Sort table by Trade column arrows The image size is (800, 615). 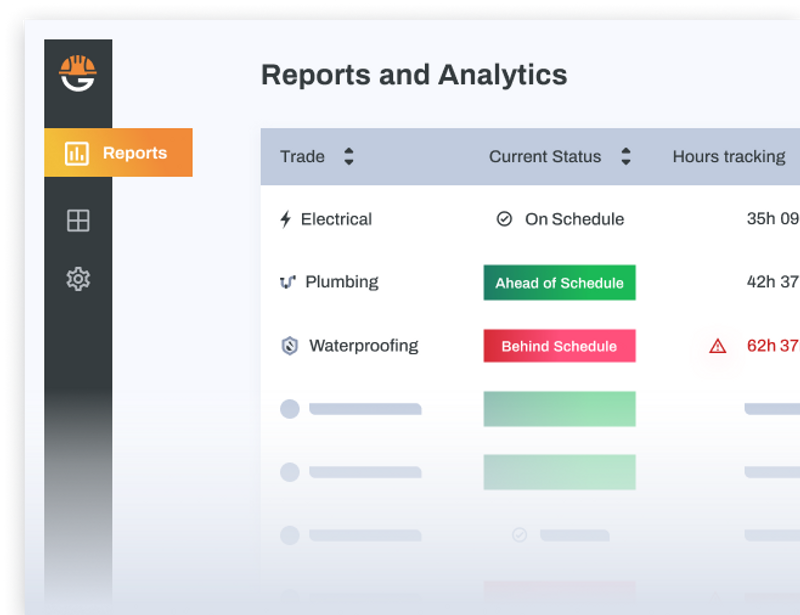pos(348,156)
